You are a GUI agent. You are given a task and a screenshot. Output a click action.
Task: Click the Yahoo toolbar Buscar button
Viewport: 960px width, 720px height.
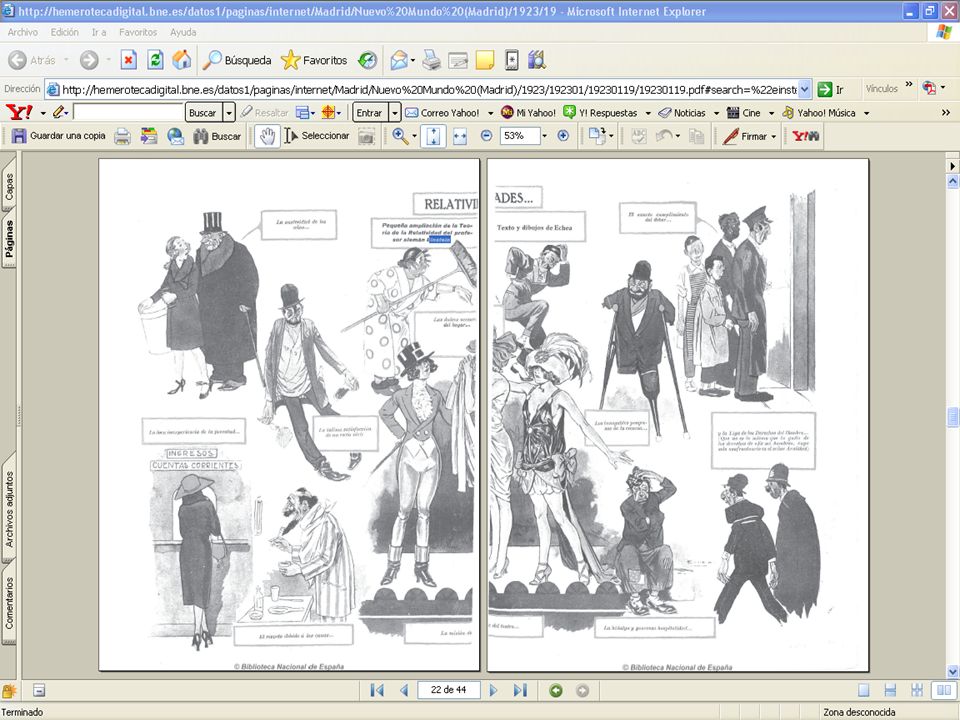(203, 113)
